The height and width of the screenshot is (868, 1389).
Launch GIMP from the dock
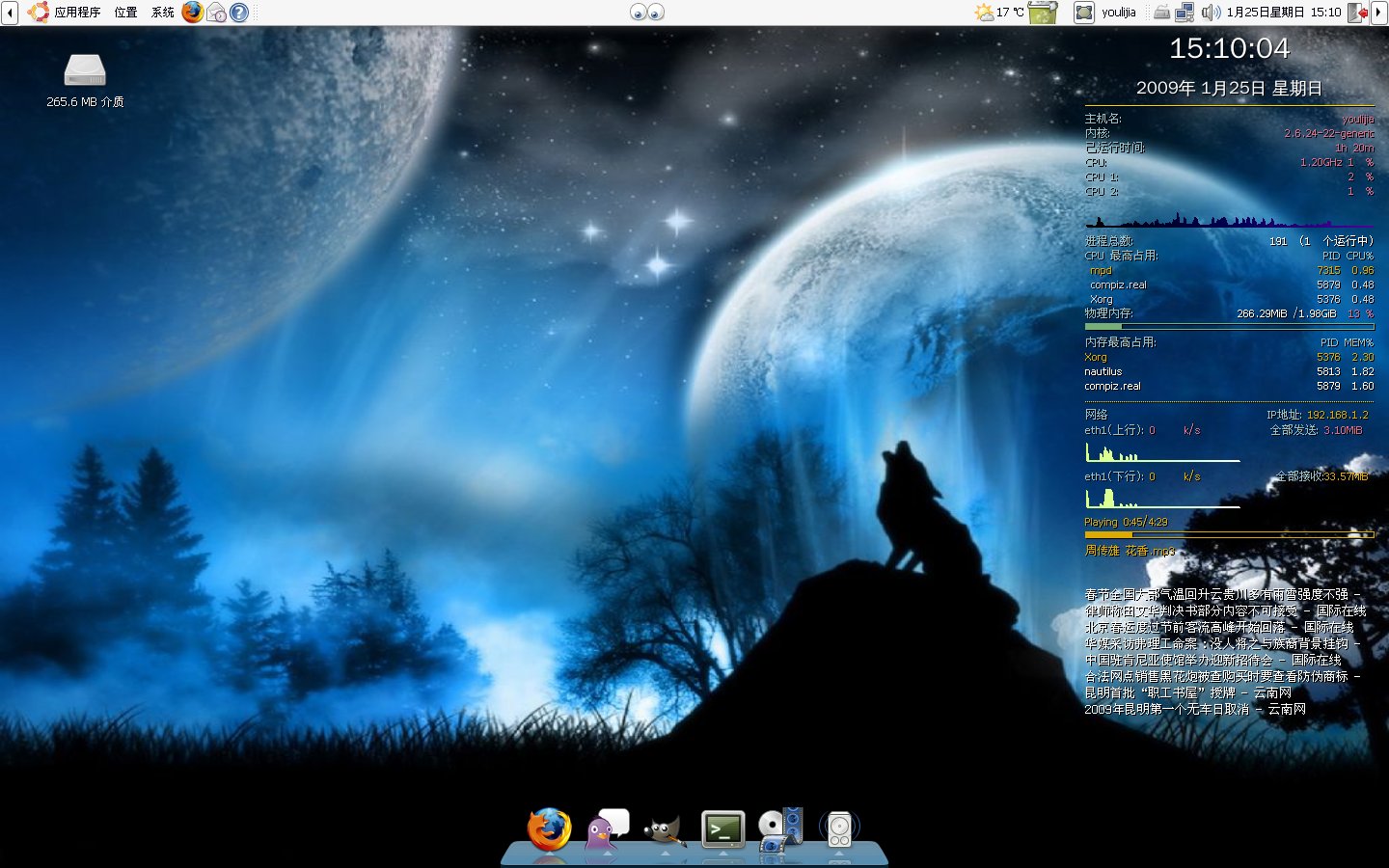(665, 829)
